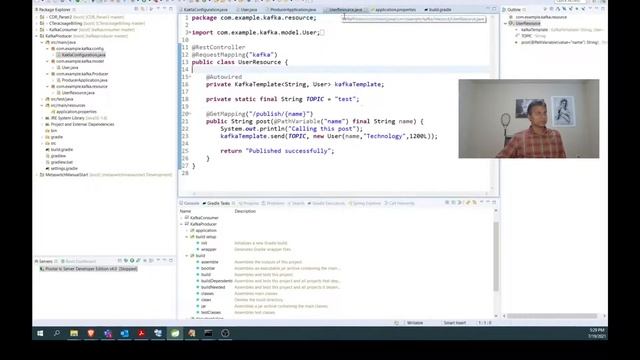Collapse the com.example.kafka.config package
Viewport: 640px width, 360px height.
pyautogui.click(x=47, y=49)
